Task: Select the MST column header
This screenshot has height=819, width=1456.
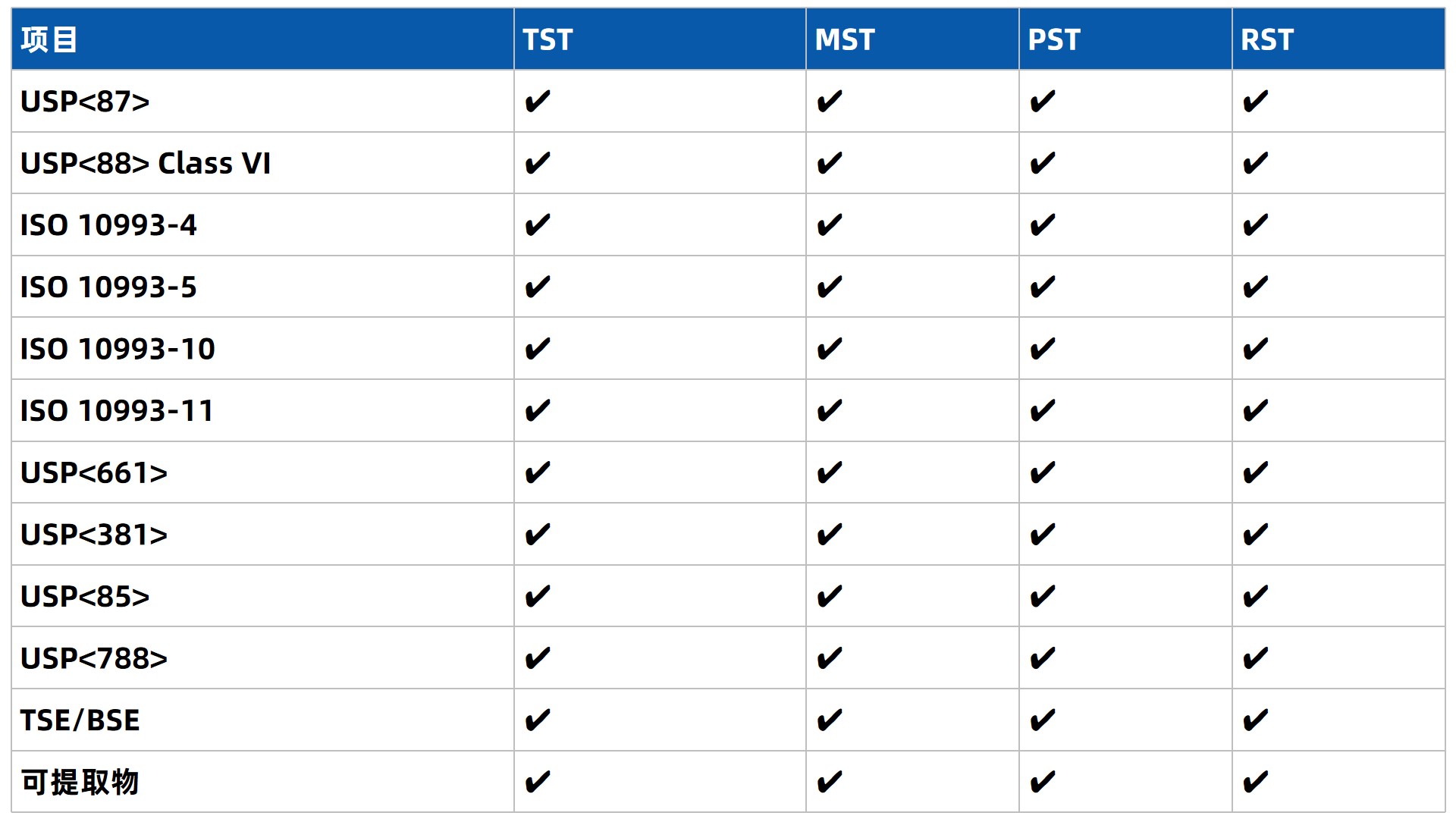Action: (x=845, y=39)
